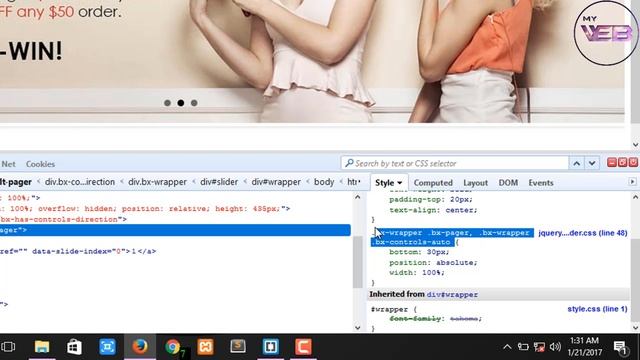Select div#wrapper in the breadcrumb path

pyautogui.click(x=276, y=182)
